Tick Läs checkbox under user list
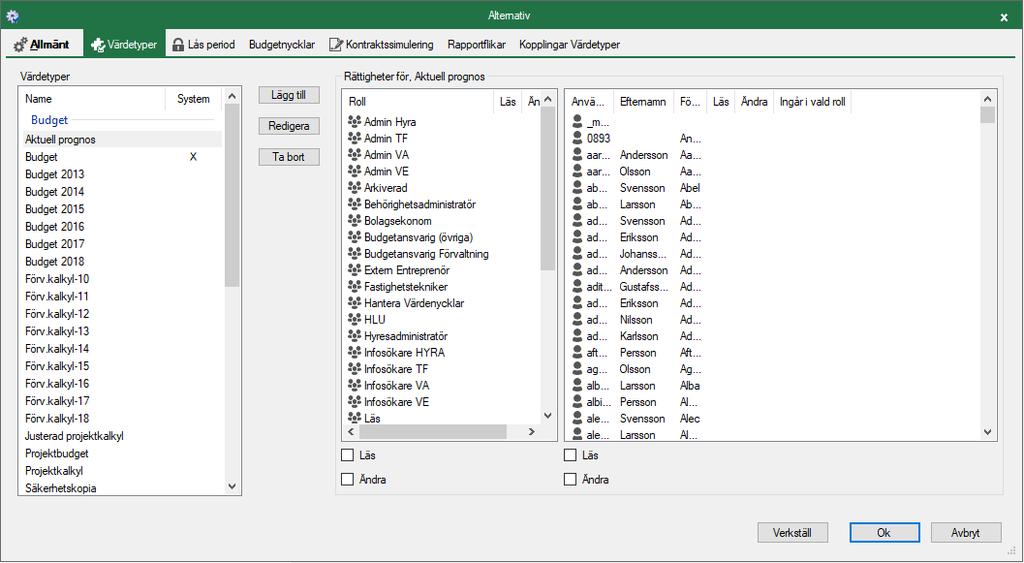The height and width of the screenshot is (563, 1024). (570, 455)
